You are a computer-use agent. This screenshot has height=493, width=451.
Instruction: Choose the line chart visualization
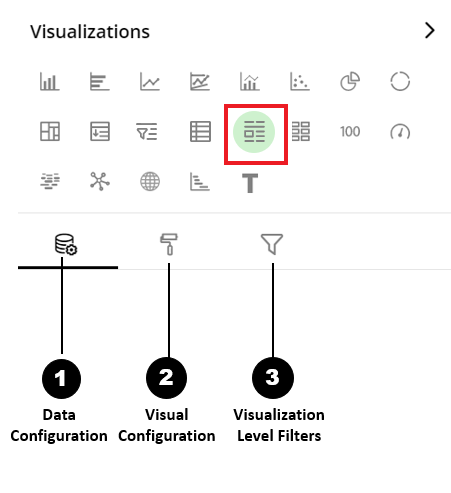150,82
